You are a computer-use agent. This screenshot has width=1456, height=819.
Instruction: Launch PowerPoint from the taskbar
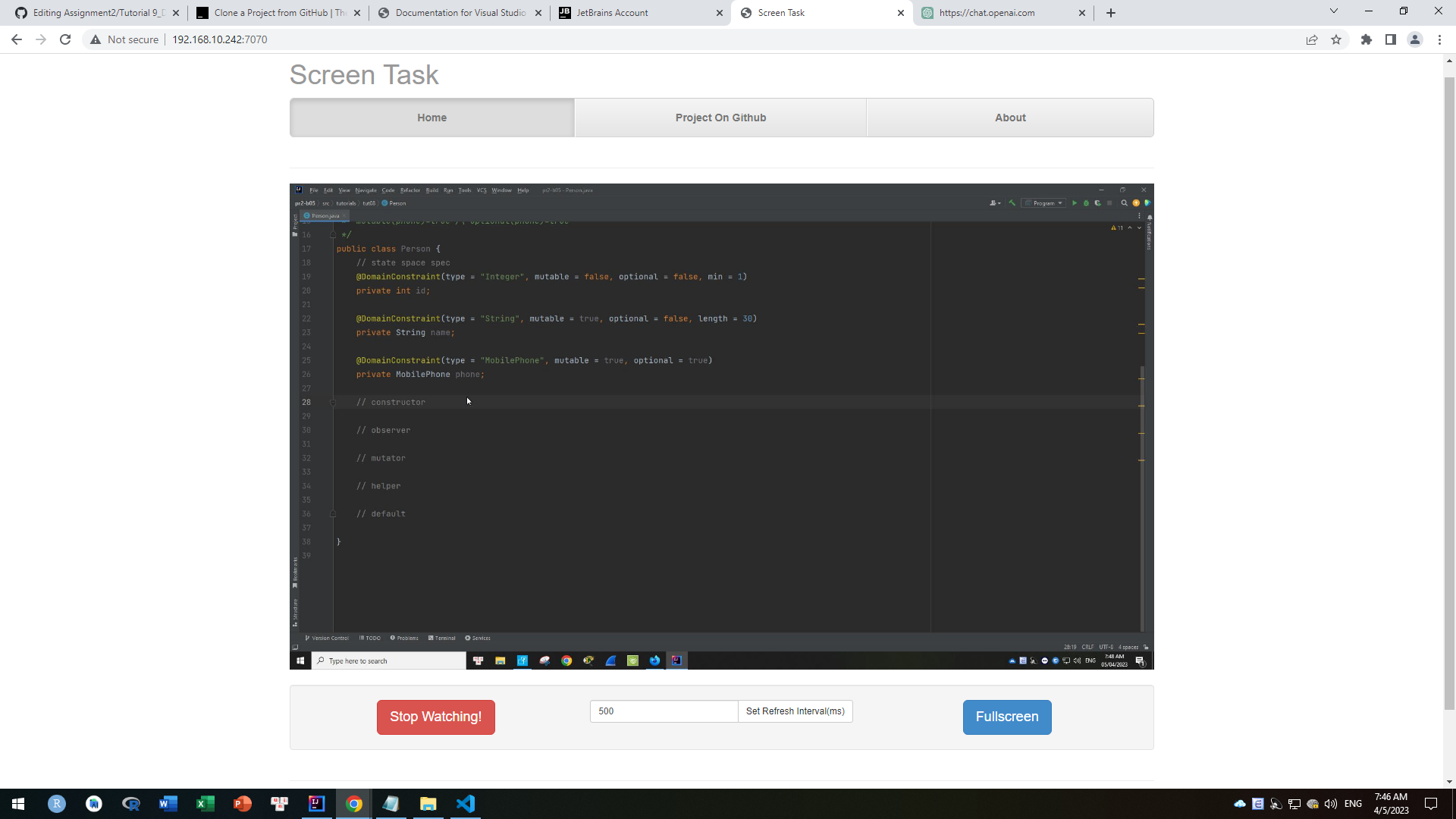243,804
